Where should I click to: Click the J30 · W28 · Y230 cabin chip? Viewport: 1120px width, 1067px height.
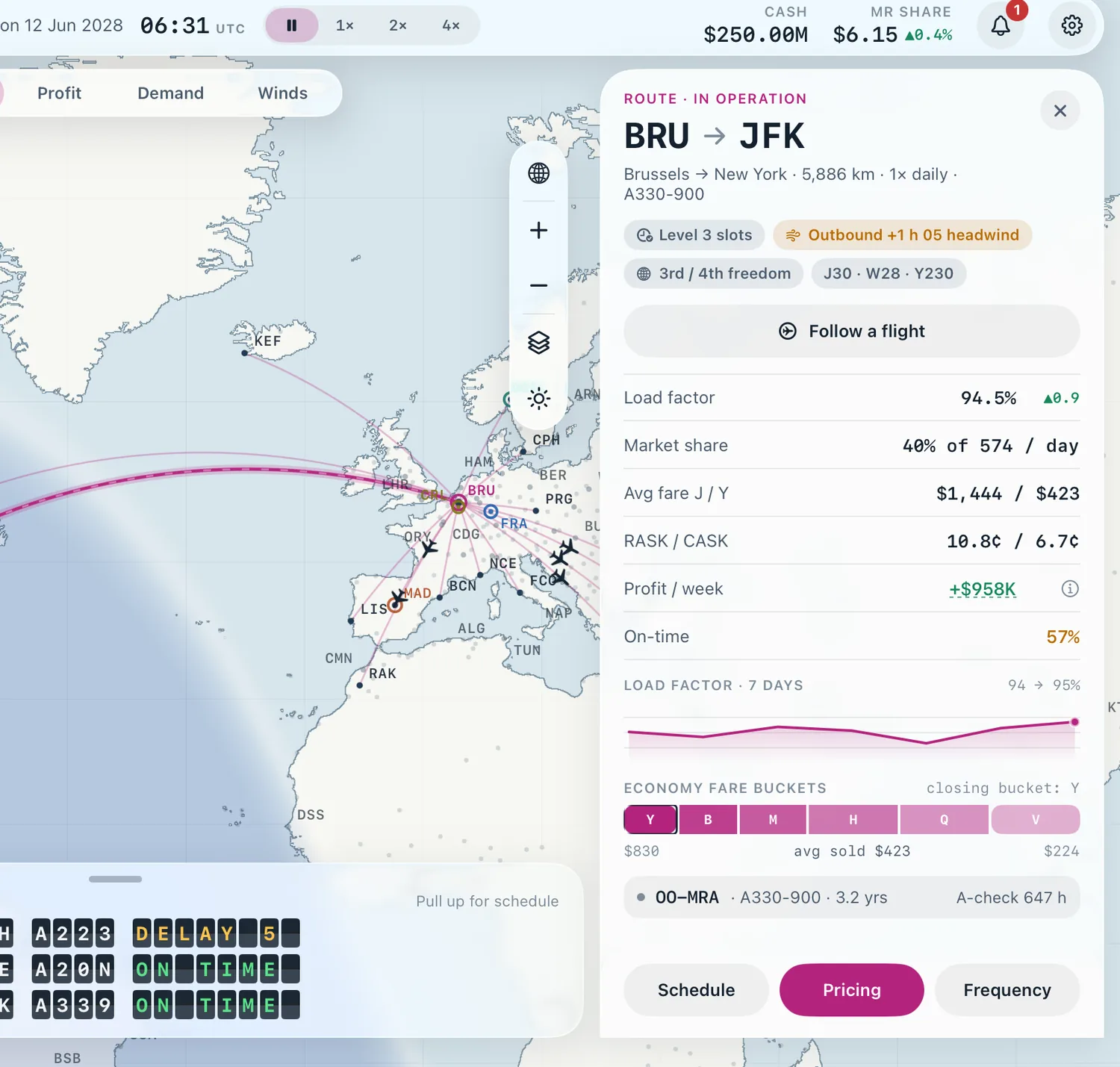tap(889, 273)
